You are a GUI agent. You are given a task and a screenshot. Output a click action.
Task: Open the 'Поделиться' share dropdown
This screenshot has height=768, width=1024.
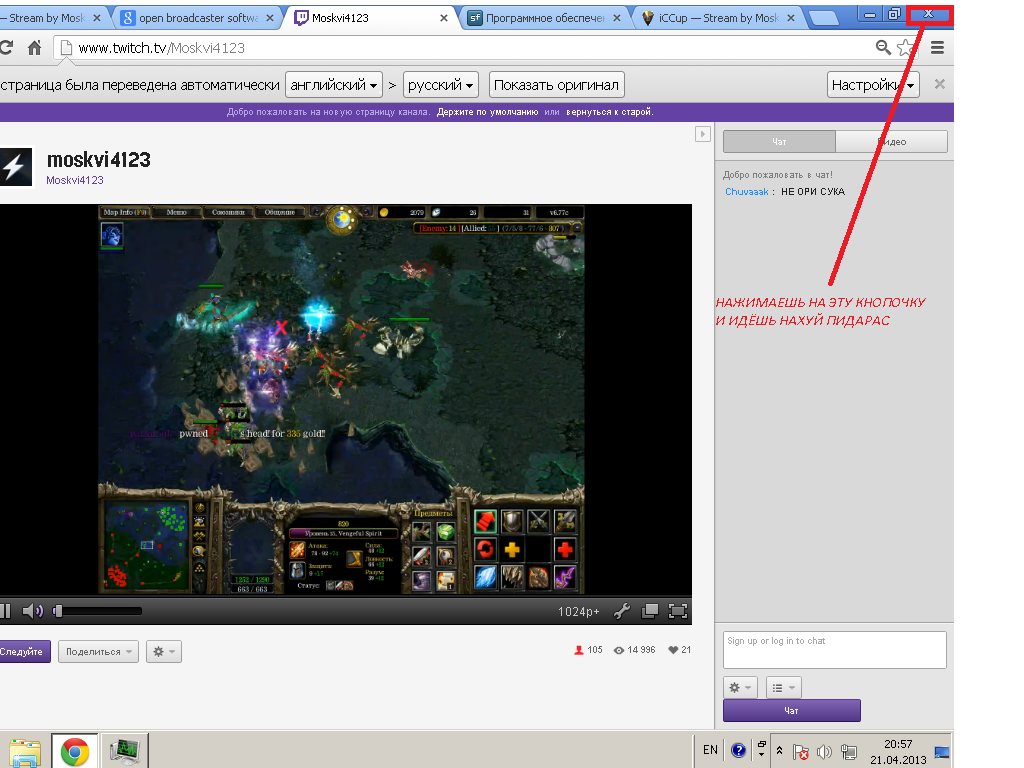[99, 651]
